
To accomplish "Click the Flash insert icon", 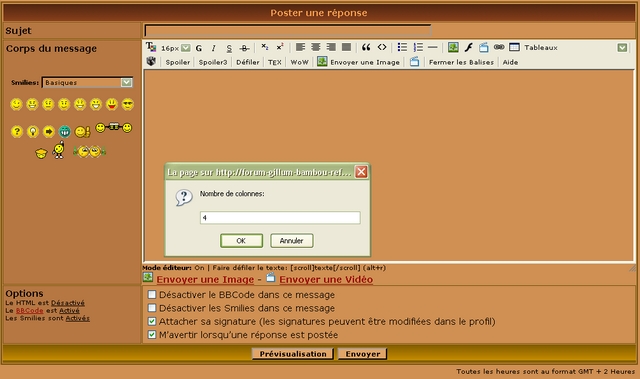I will pyautogui.click(x=469, y=47).
